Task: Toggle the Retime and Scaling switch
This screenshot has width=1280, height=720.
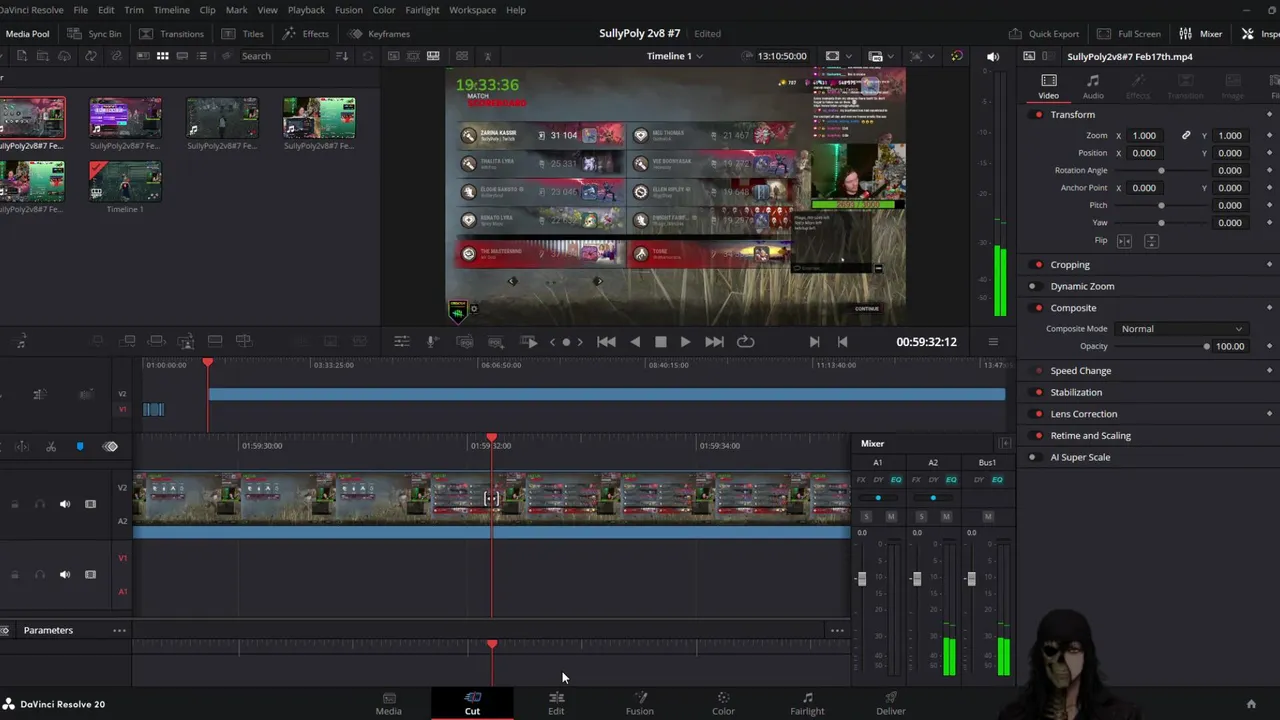Action: click(1038, 436)
